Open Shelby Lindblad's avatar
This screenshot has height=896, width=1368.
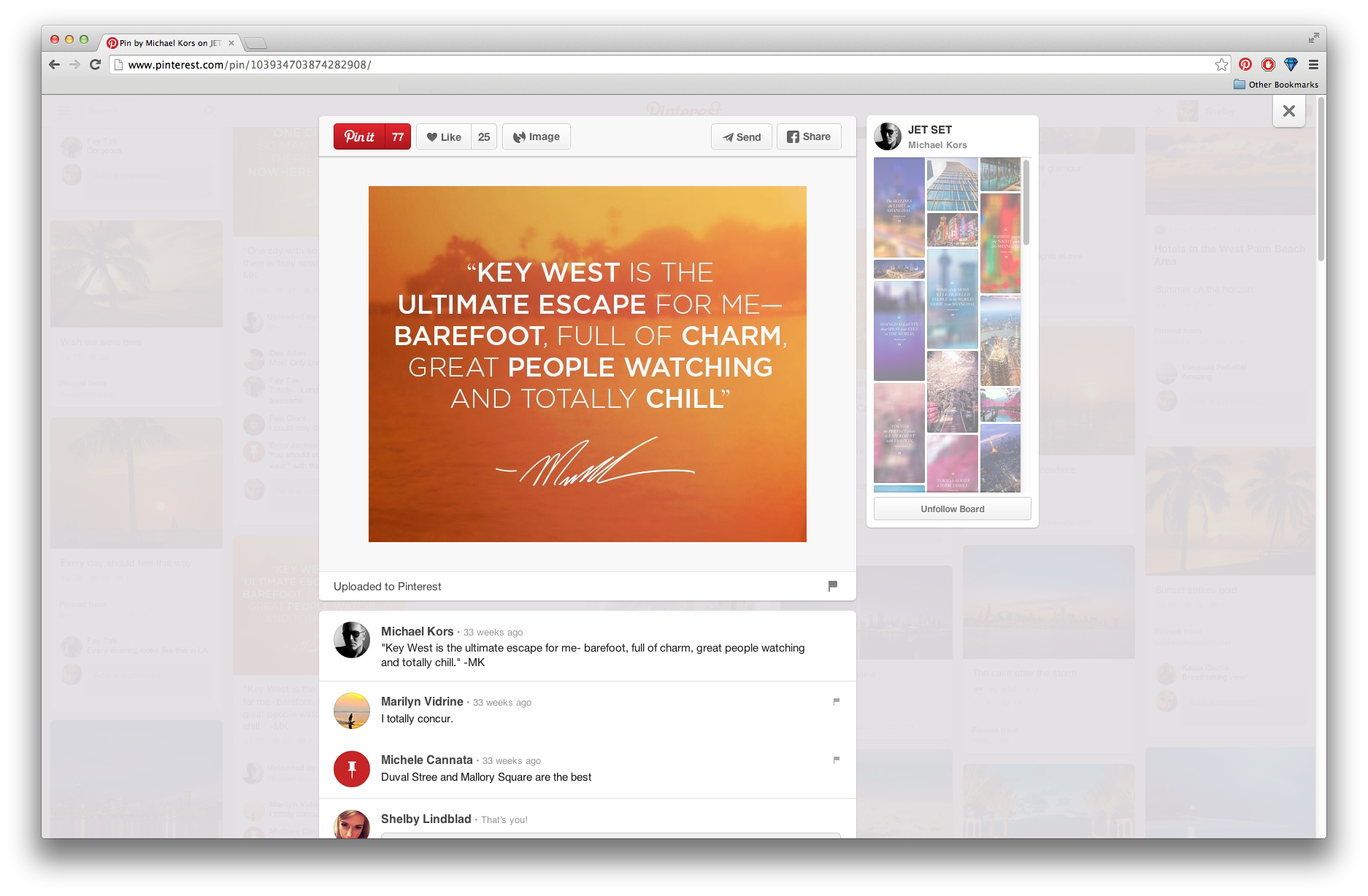pyautogui.click(x=352, y=824)
